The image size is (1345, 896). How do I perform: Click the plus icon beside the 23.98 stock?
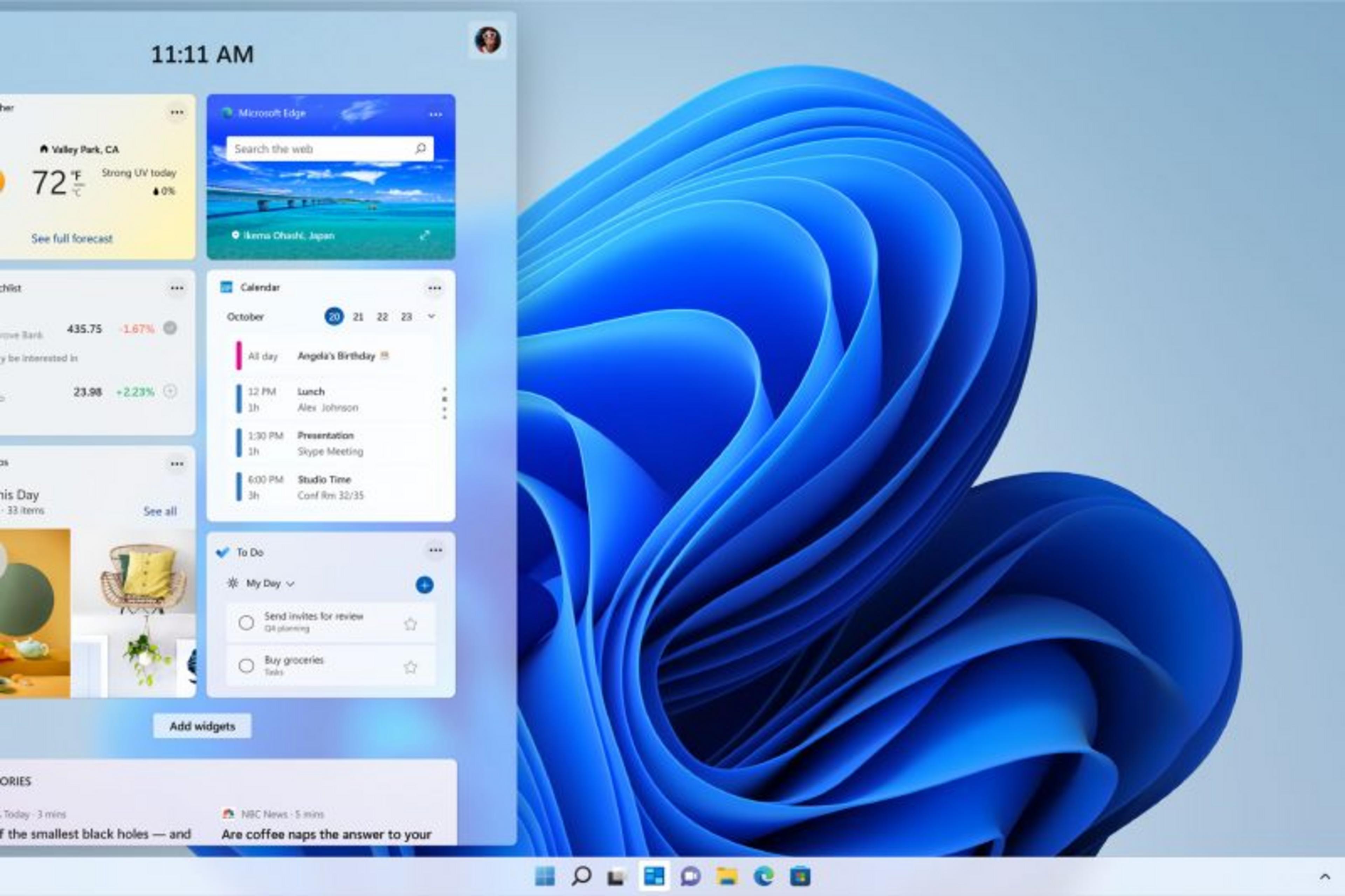tap(170, 392)
